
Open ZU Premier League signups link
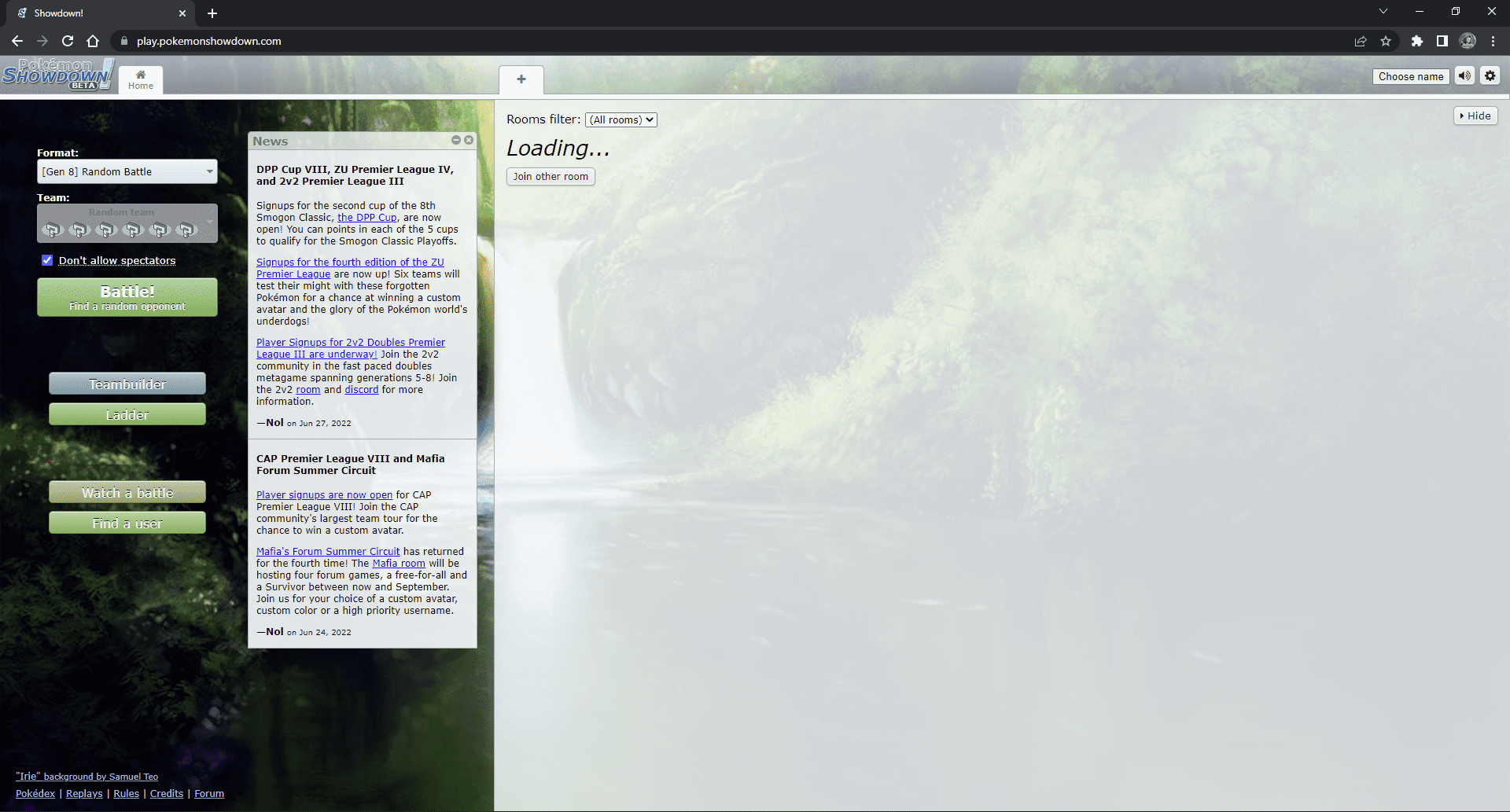click(350, 268)
